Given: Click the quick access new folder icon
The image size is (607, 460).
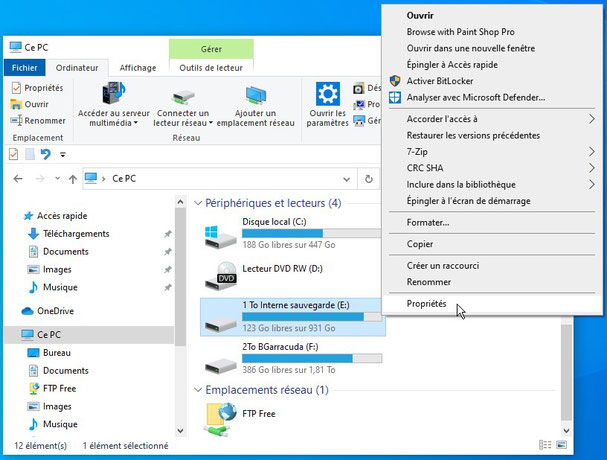Looking at the screenshot, I should pyautogui.click(x=30, y=154).
